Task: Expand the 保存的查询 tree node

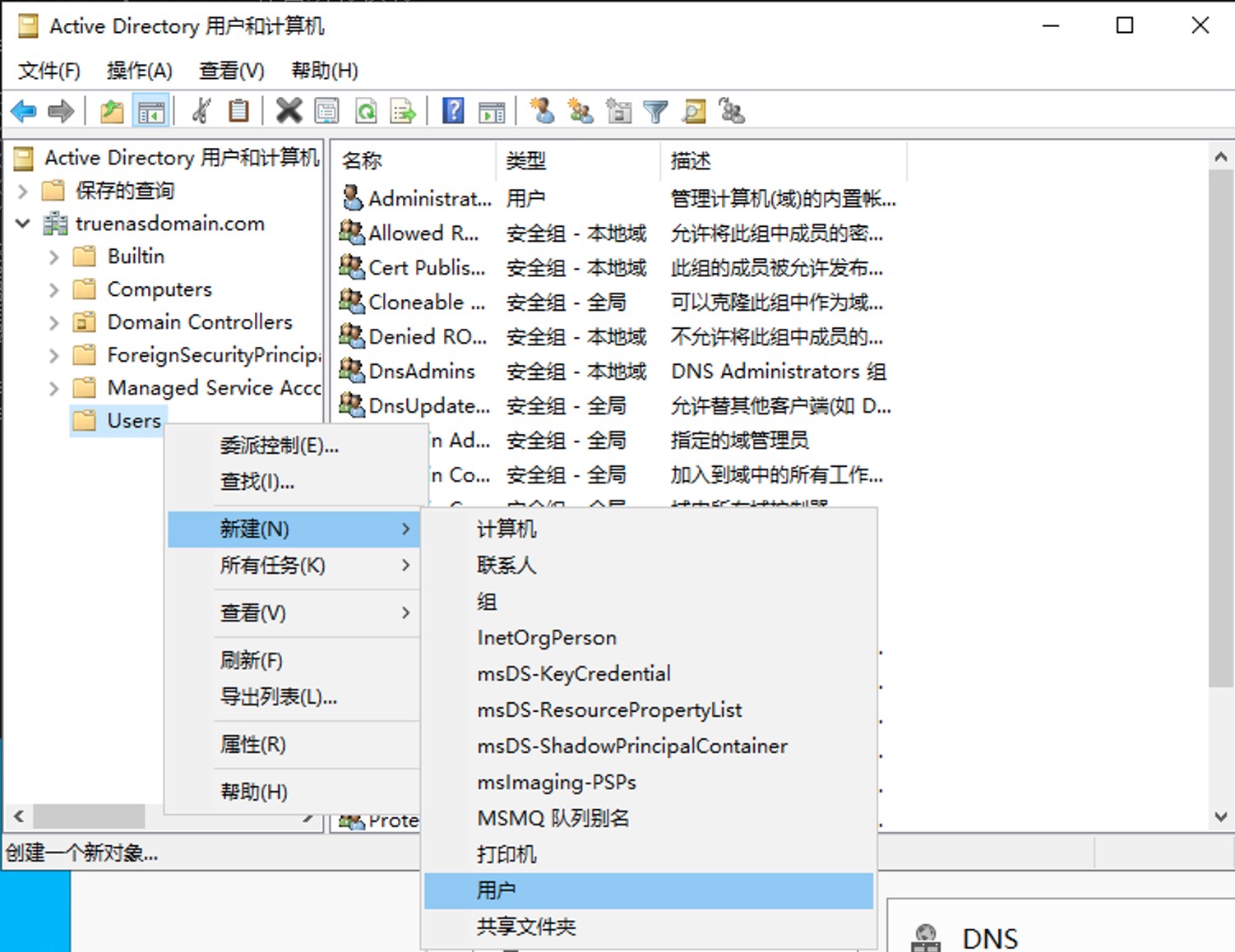Action: point(23,192)
